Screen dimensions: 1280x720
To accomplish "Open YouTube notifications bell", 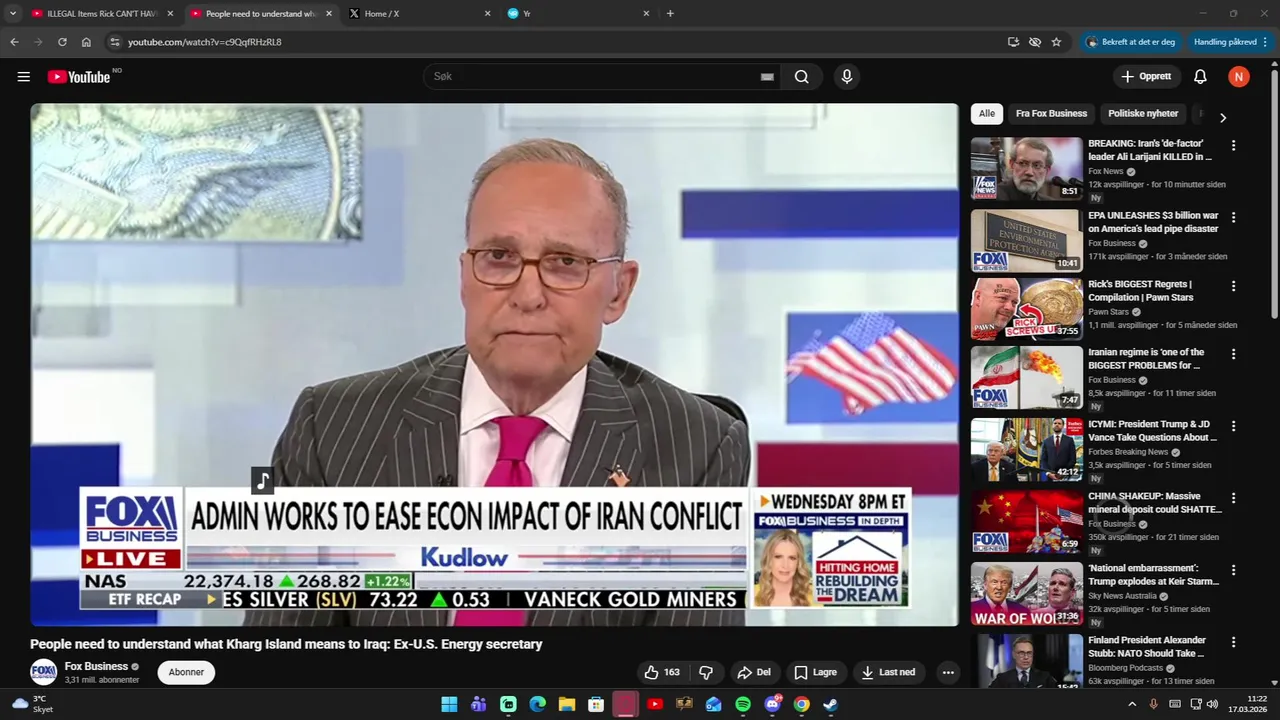I will tap(1200, 77).
